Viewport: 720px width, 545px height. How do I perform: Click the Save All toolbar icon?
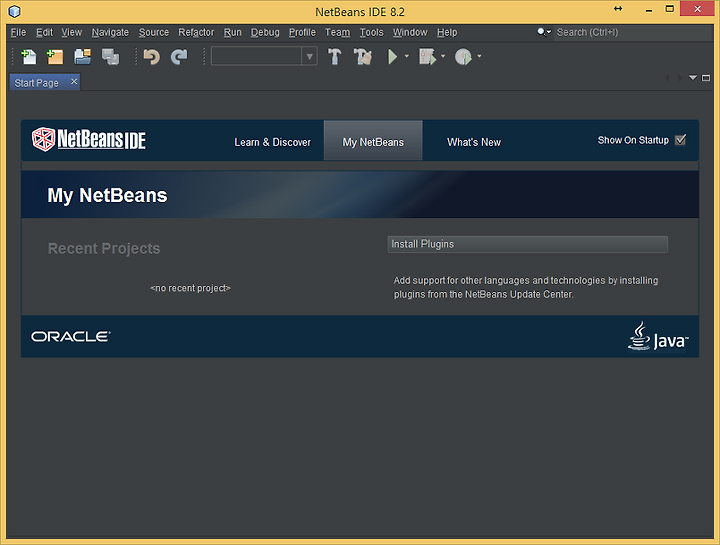[x=110, y=56]
